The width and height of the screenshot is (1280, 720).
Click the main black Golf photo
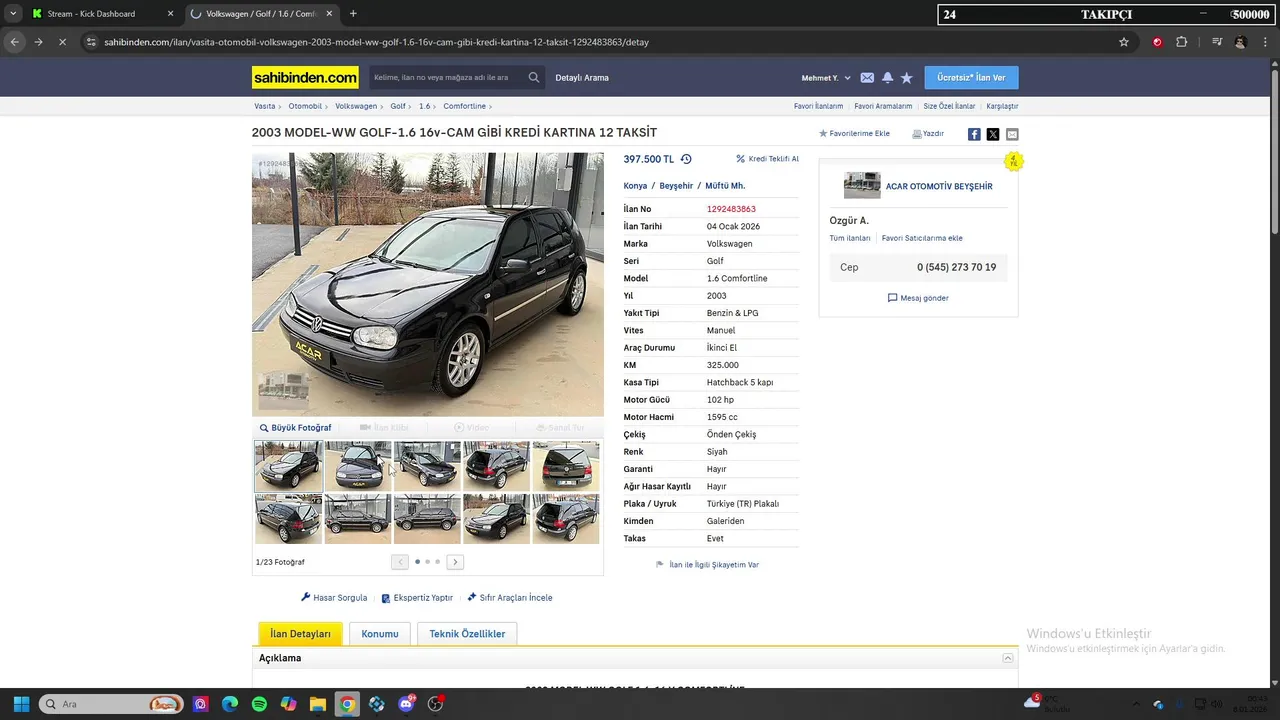coord(428,284)
